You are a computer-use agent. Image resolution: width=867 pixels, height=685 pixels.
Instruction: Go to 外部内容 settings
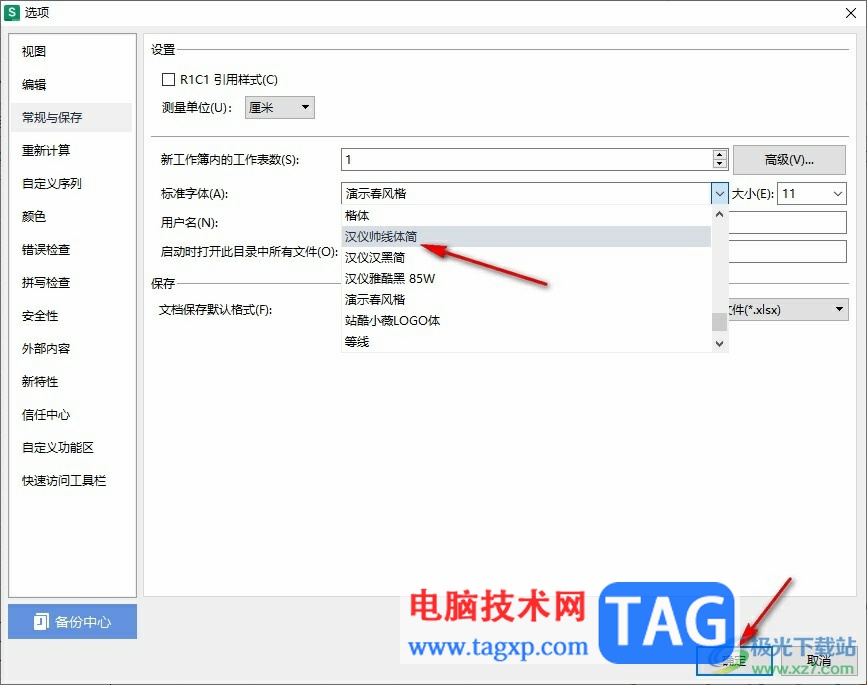point(46,348)
